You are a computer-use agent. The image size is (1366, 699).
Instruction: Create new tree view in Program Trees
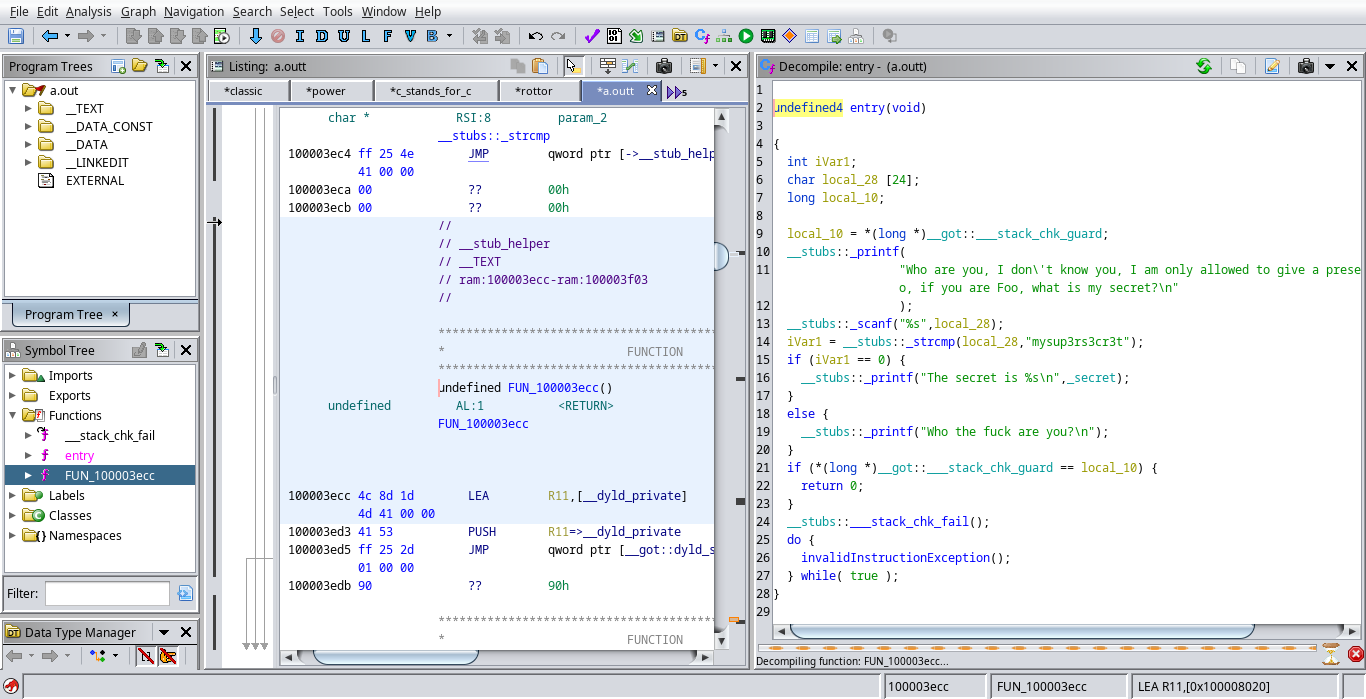pyautogui.click(x=118, y=66)
